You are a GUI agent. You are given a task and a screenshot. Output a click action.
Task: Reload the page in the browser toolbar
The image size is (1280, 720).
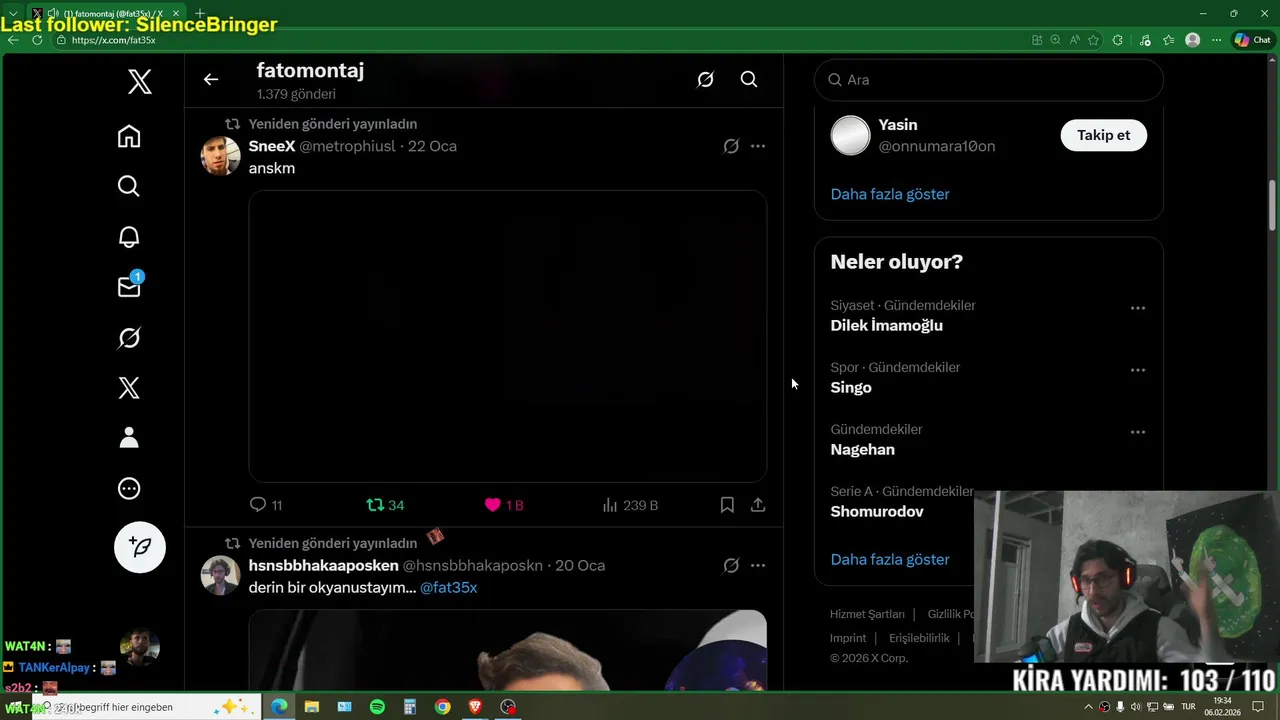tap(37, 40)
